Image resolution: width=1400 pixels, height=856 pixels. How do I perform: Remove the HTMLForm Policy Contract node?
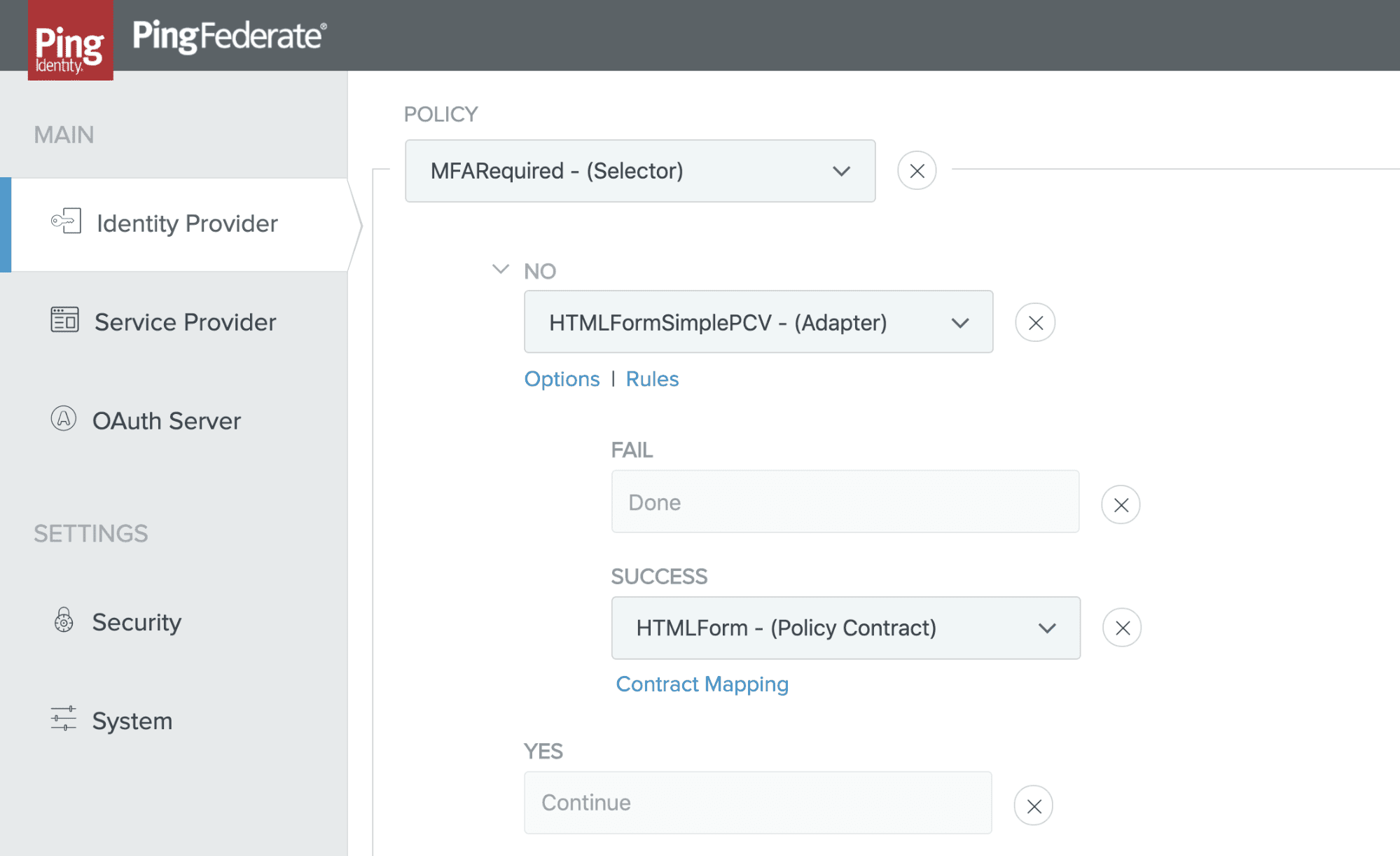coord(1122,628)
